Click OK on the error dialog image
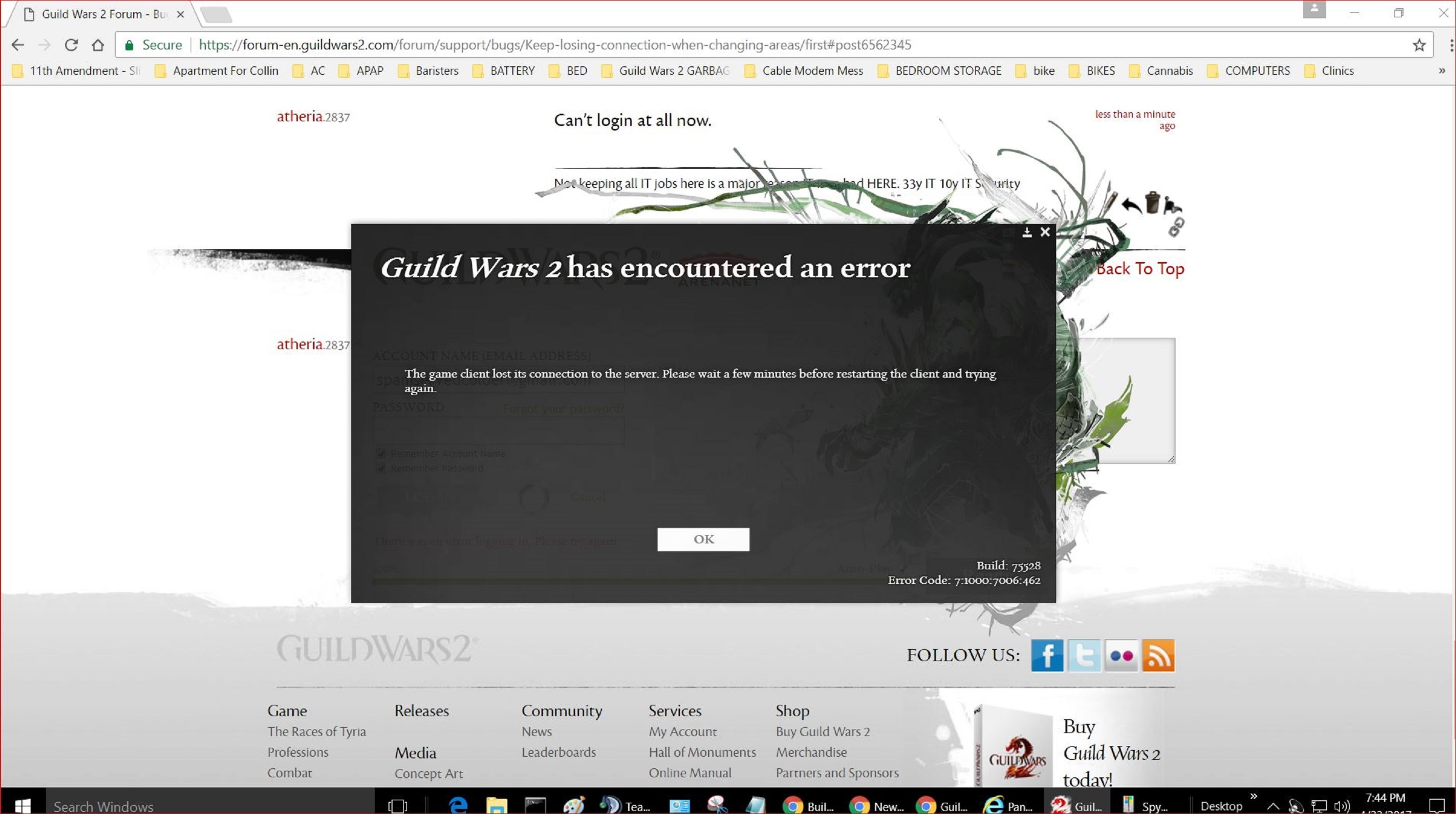 (x=703, y=539)
